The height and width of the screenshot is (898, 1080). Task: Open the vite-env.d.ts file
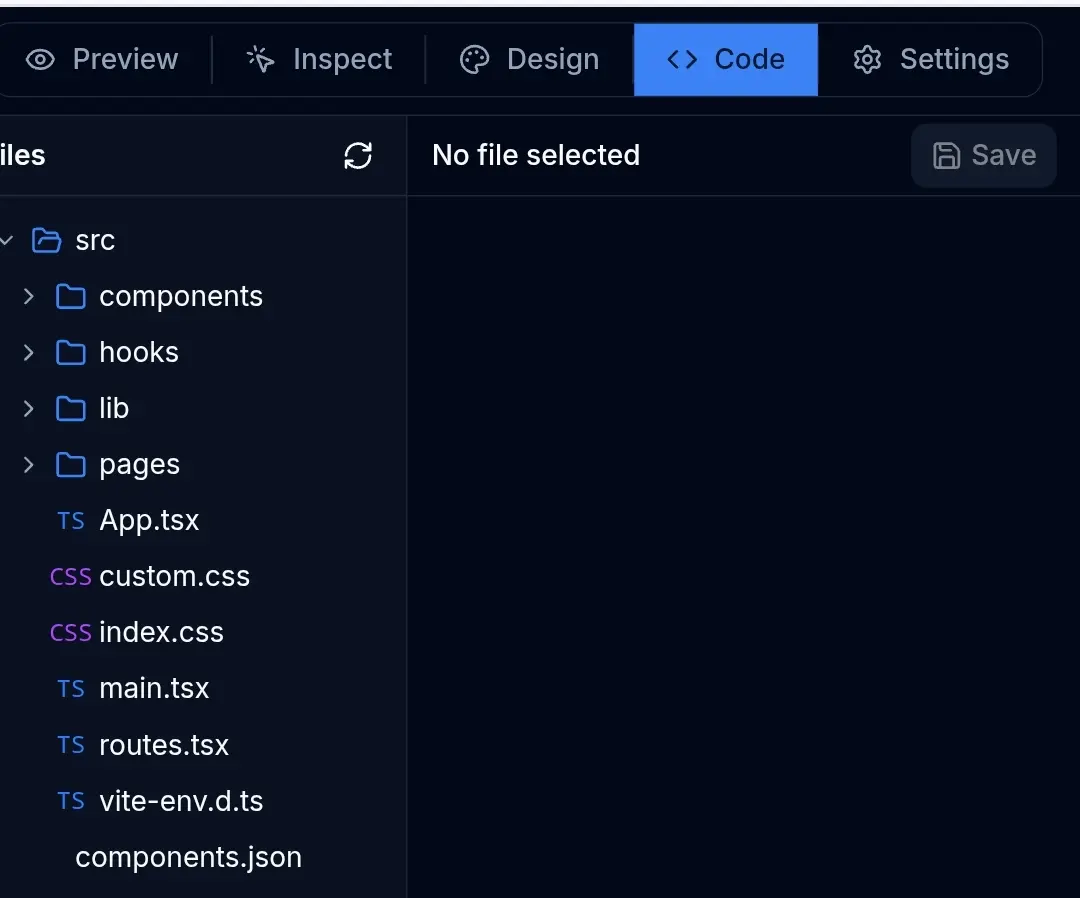(180, 800)
